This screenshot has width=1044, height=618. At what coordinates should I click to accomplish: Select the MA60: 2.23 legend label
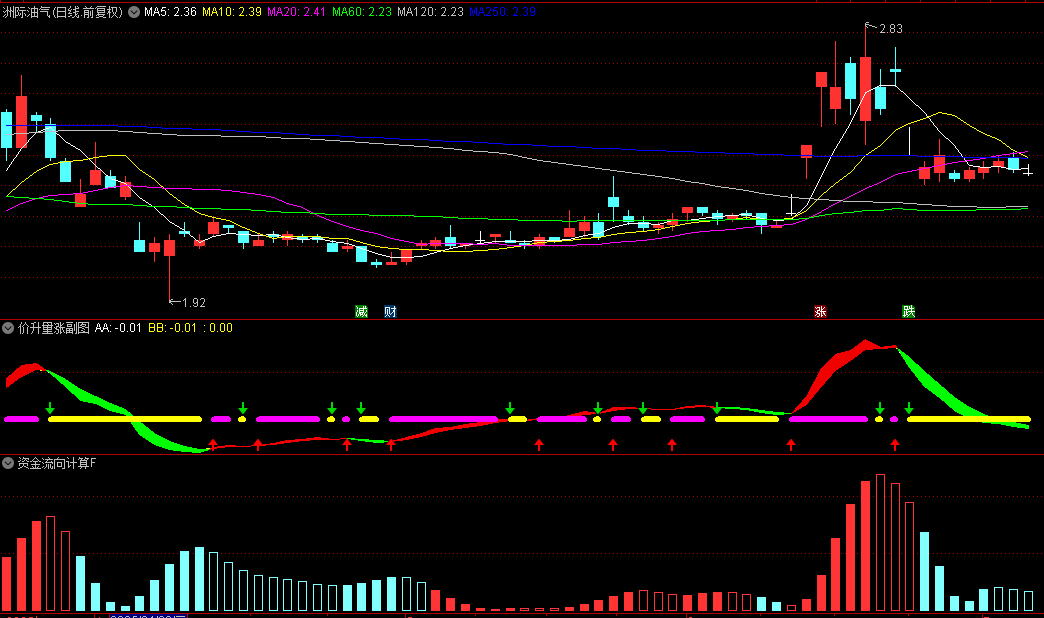(362, 12)
